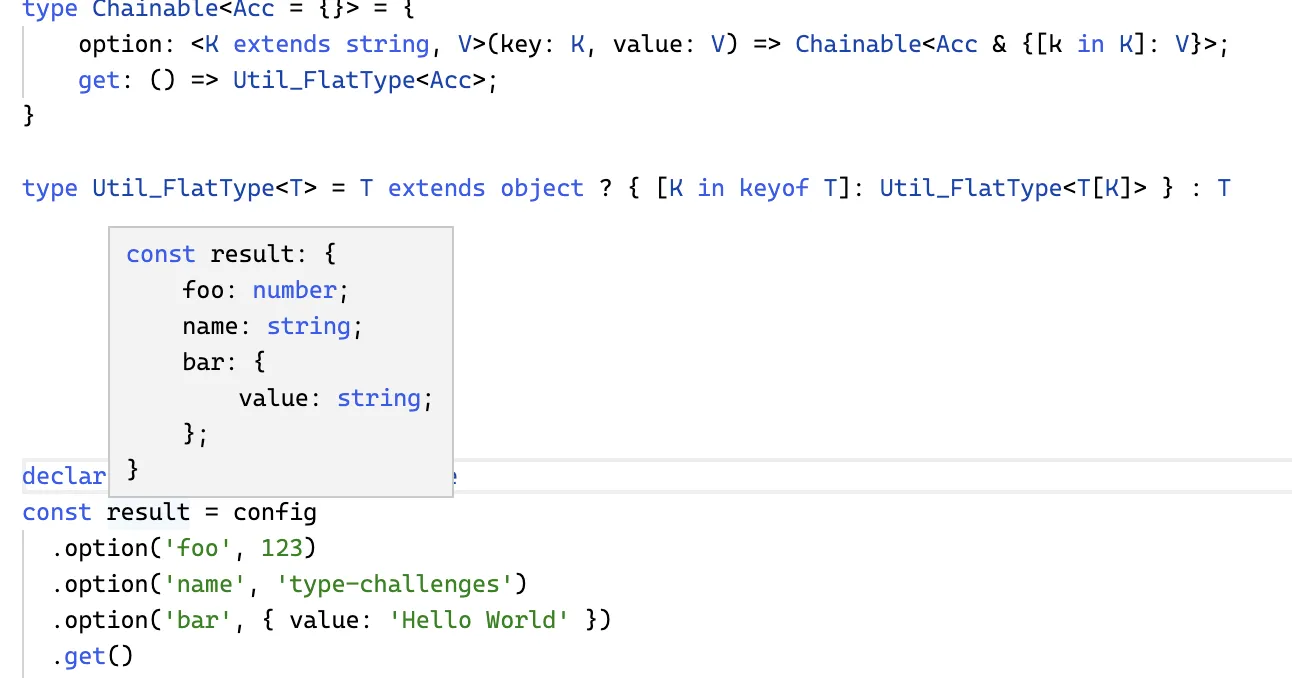
Task: Place cursor on the result variable declaration
Action: coord(148,513)
